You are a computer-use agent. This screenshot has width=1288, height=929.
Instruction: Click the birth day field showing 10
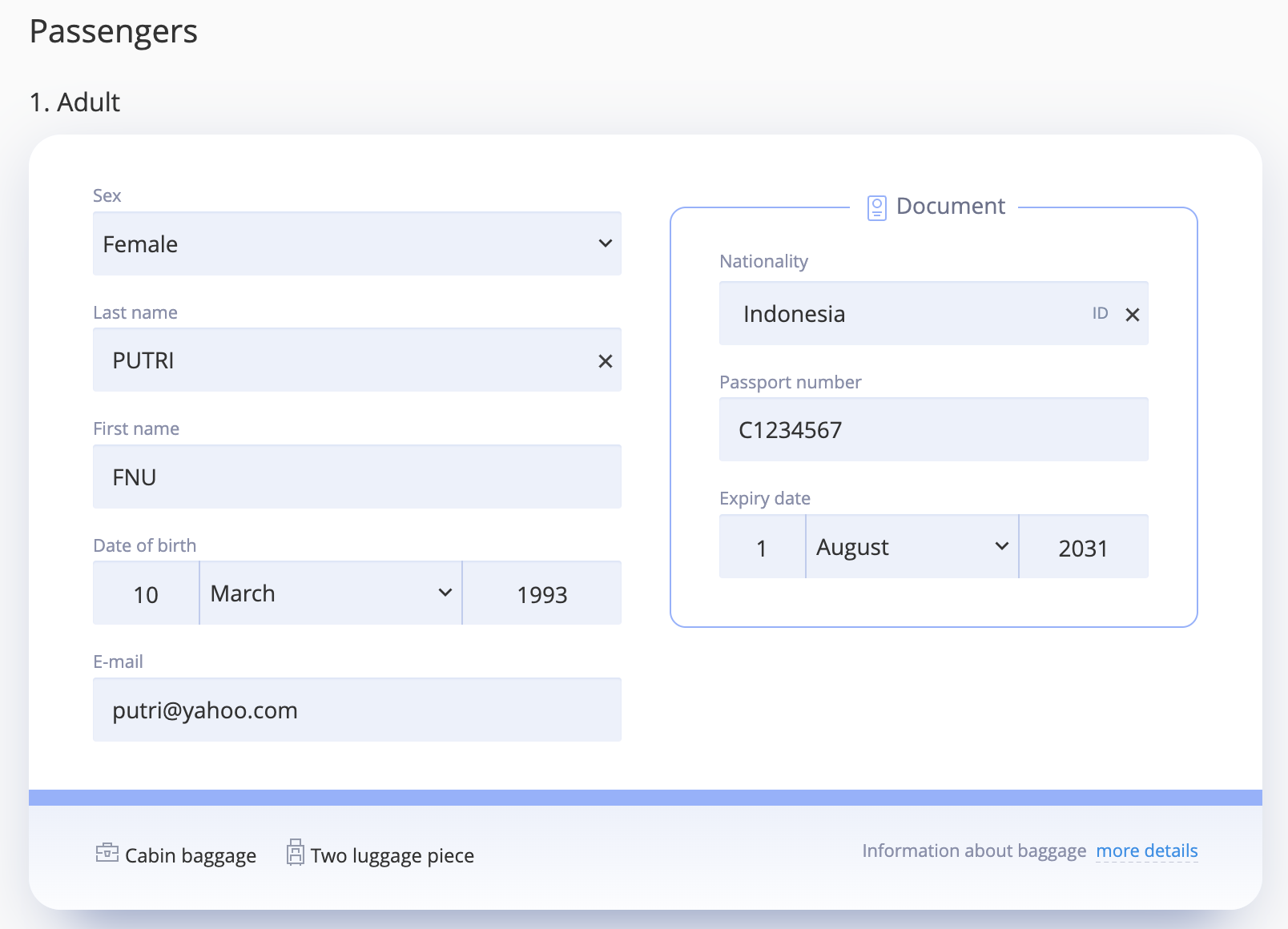[x=146, y=594]
